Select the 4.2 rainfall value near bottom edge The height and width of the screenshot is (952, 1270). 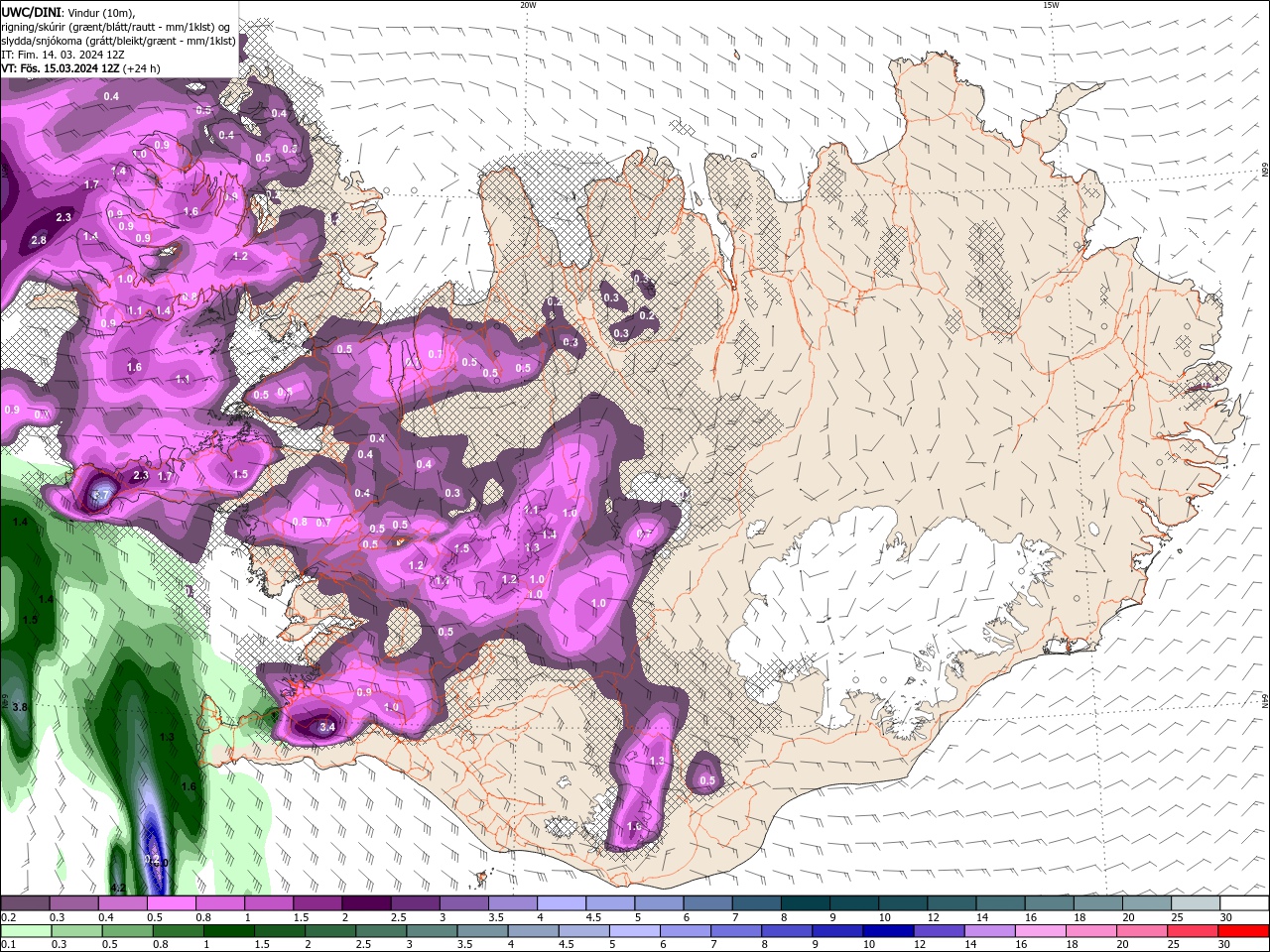(x=118, y=888)
